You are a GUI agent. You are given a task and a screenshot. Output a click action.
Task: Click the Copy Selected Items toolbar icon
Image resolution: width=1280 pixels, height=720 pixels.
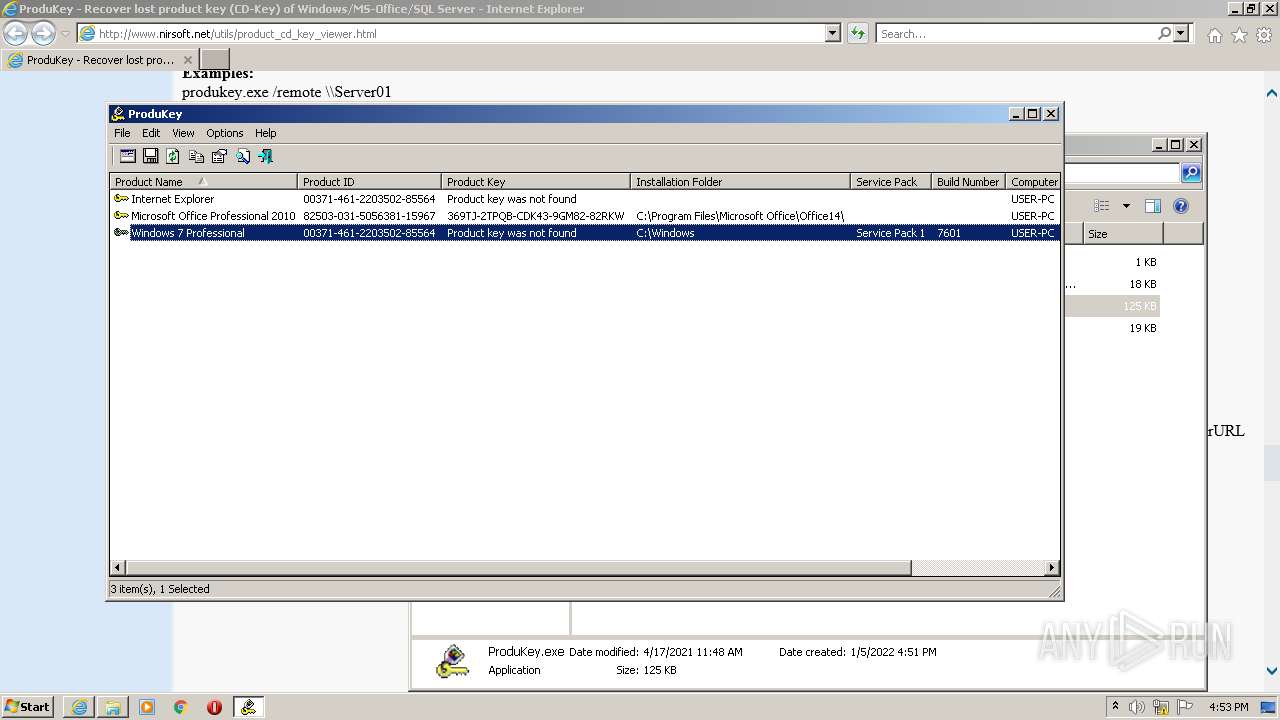[x=196, y=156]
